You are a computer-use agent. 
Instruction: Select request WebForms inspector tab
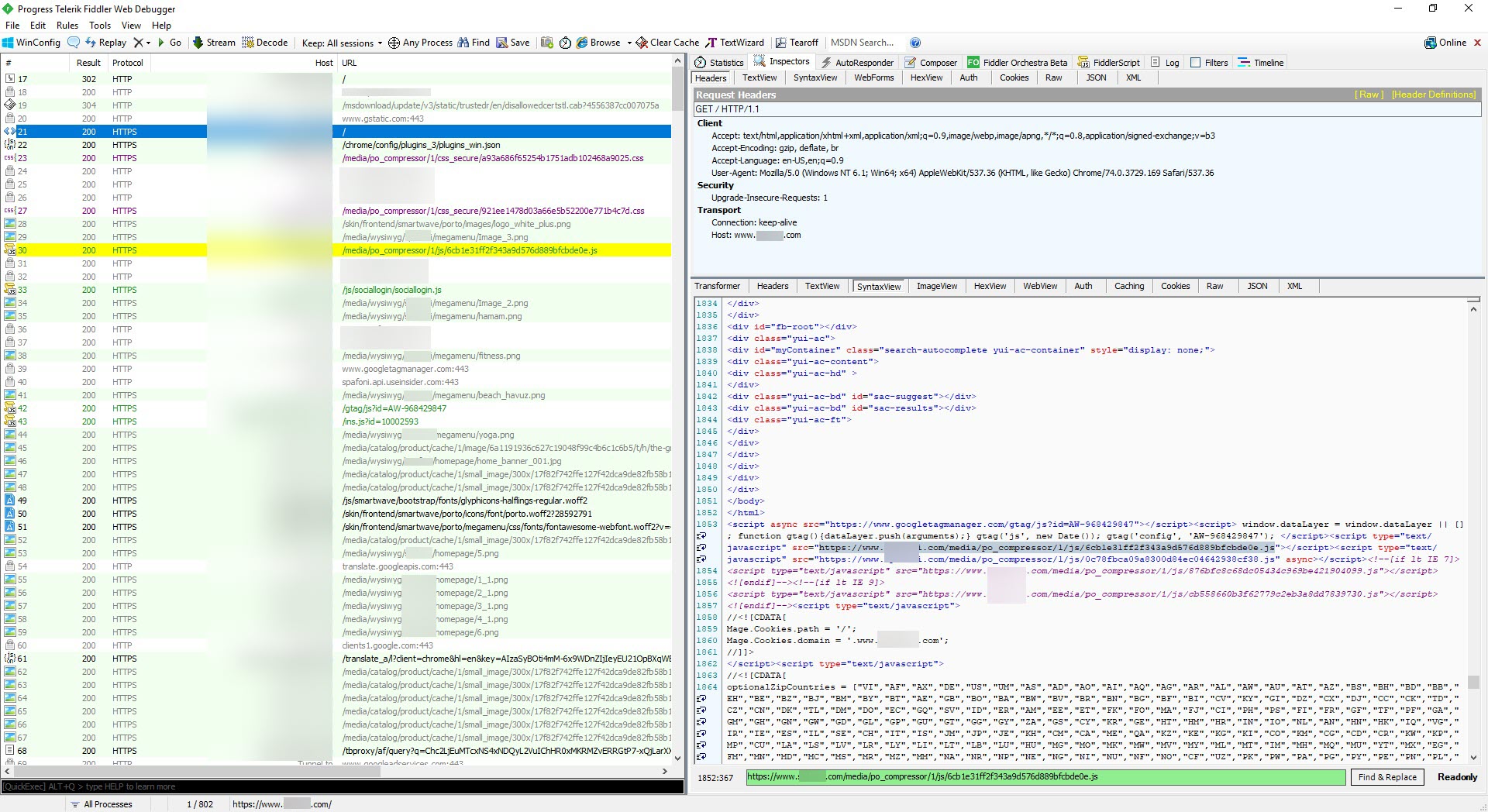coord(873,77)
